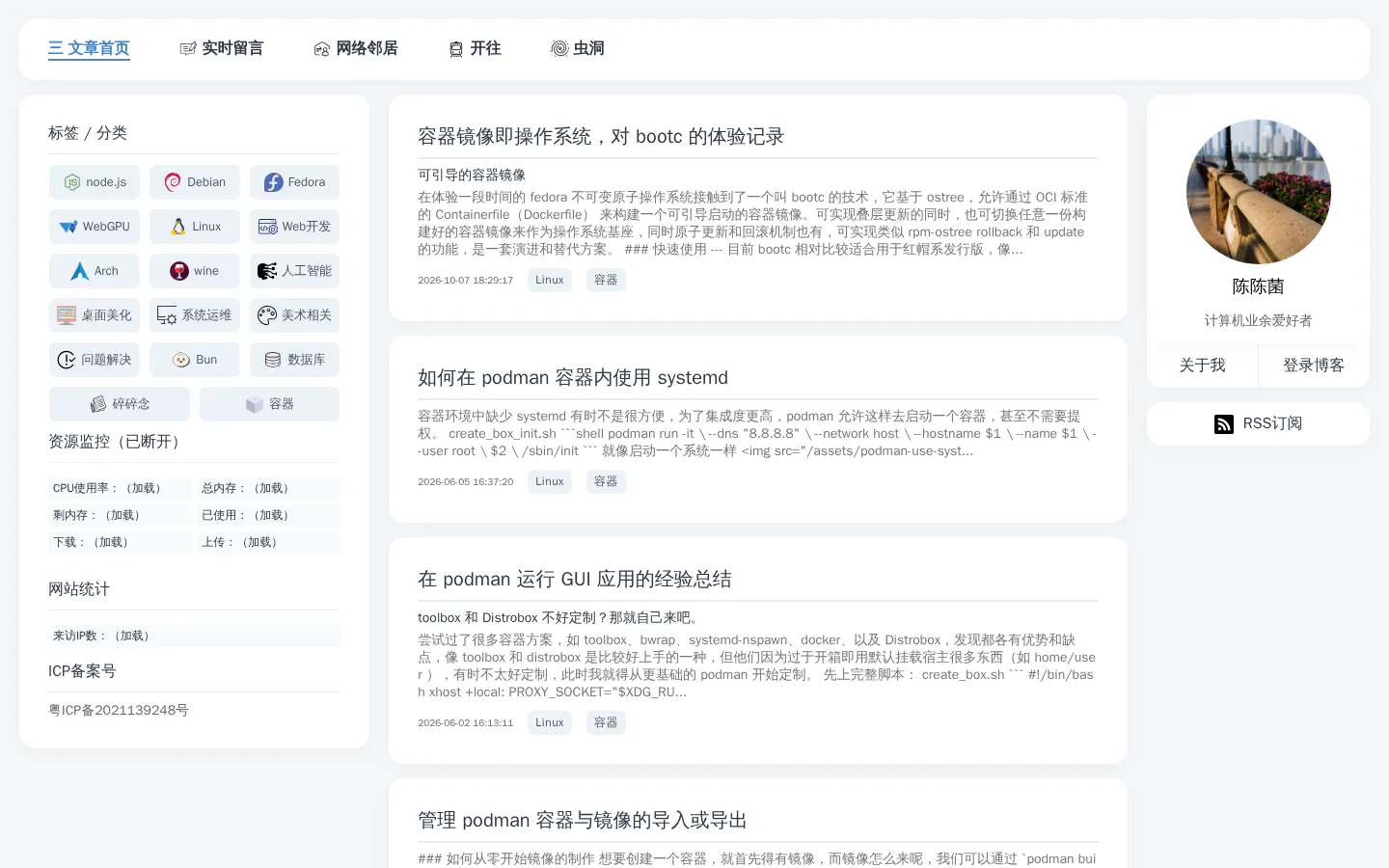
Task: Open the 虫洞 nav item
Action: (x=577, y=48)
